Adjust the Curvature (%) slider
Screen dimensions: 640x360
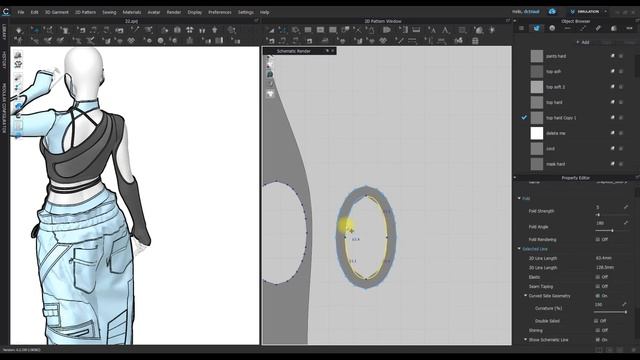coord(611,312)
